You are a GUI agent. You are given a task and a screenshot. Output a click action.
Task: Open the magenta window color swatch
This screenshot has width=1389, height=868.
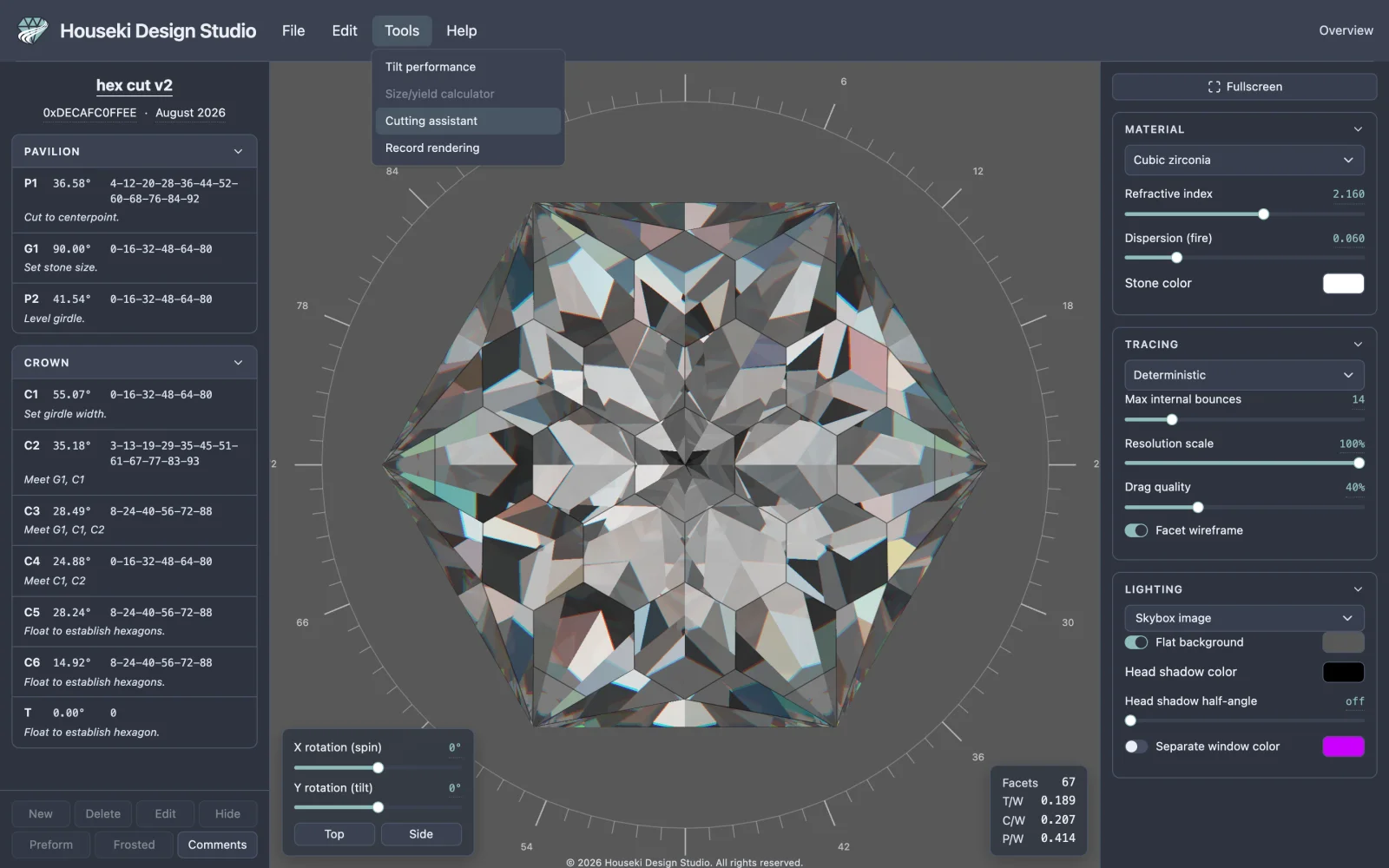[x=1343, y=746]
